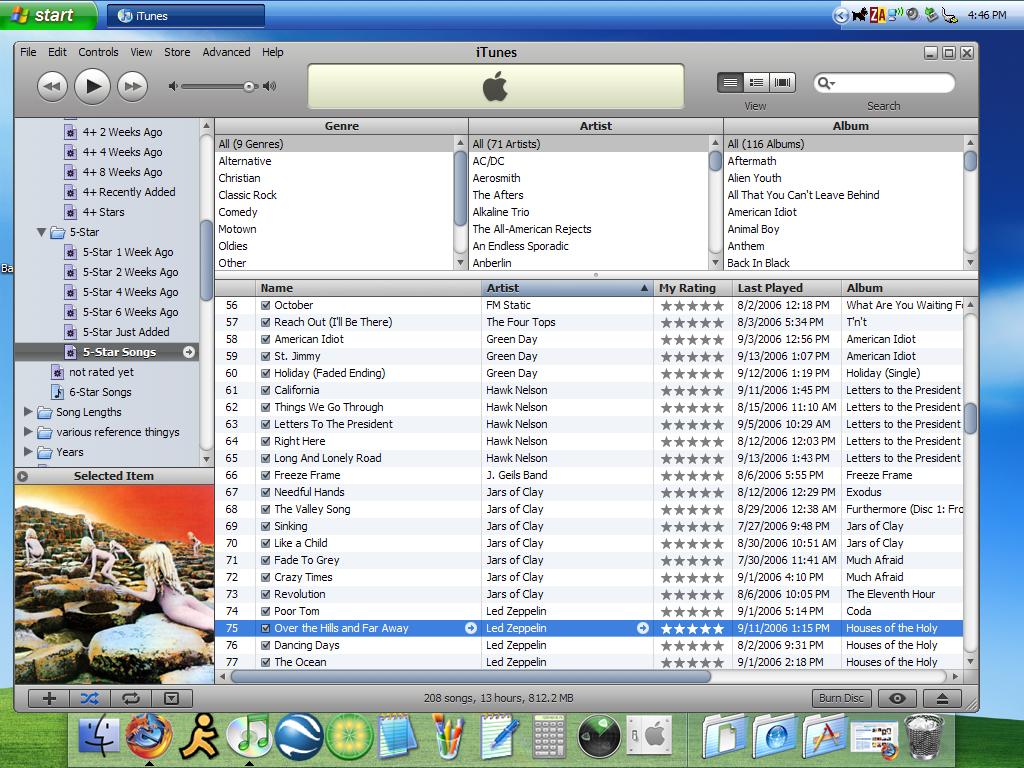Open the Store menu
The width and height of the screenshot is (1024, 768).
pos(177,52)
